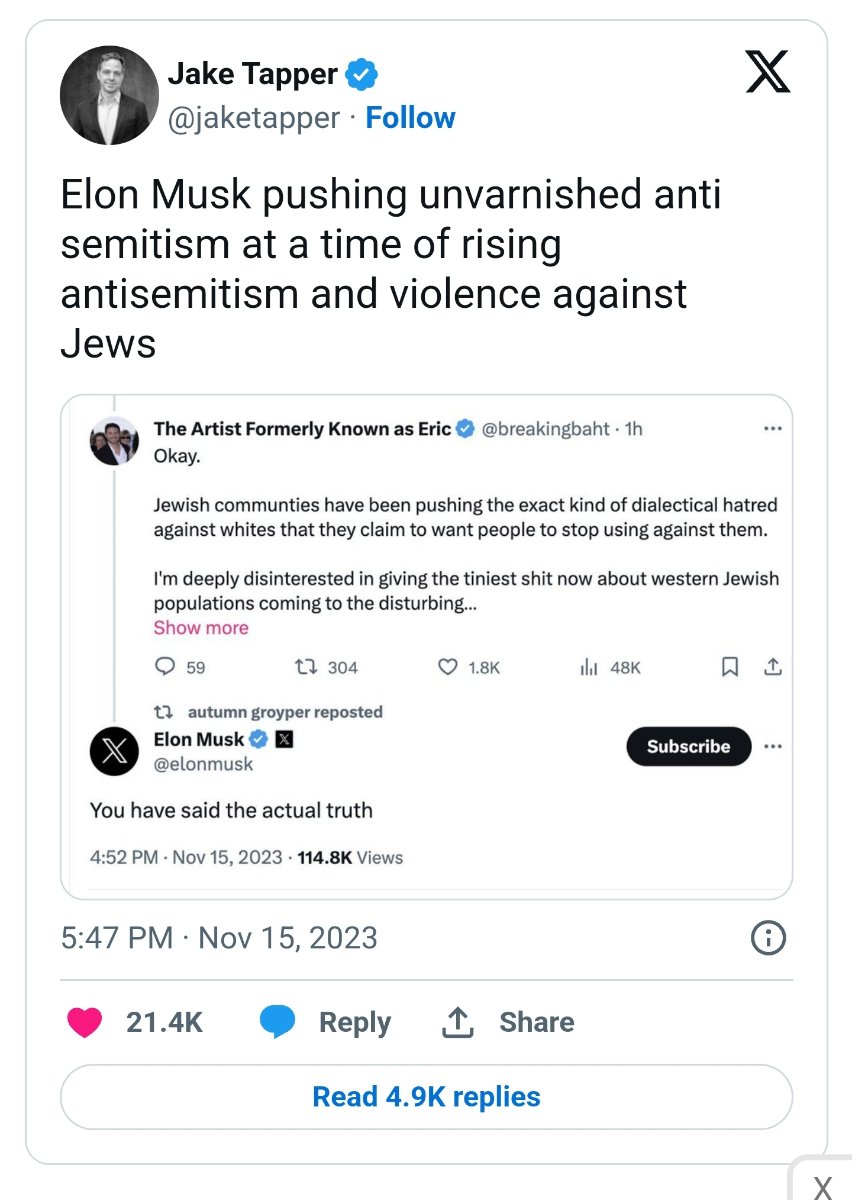
Task: Click the share upload icon
Action: click(457, 1022)
